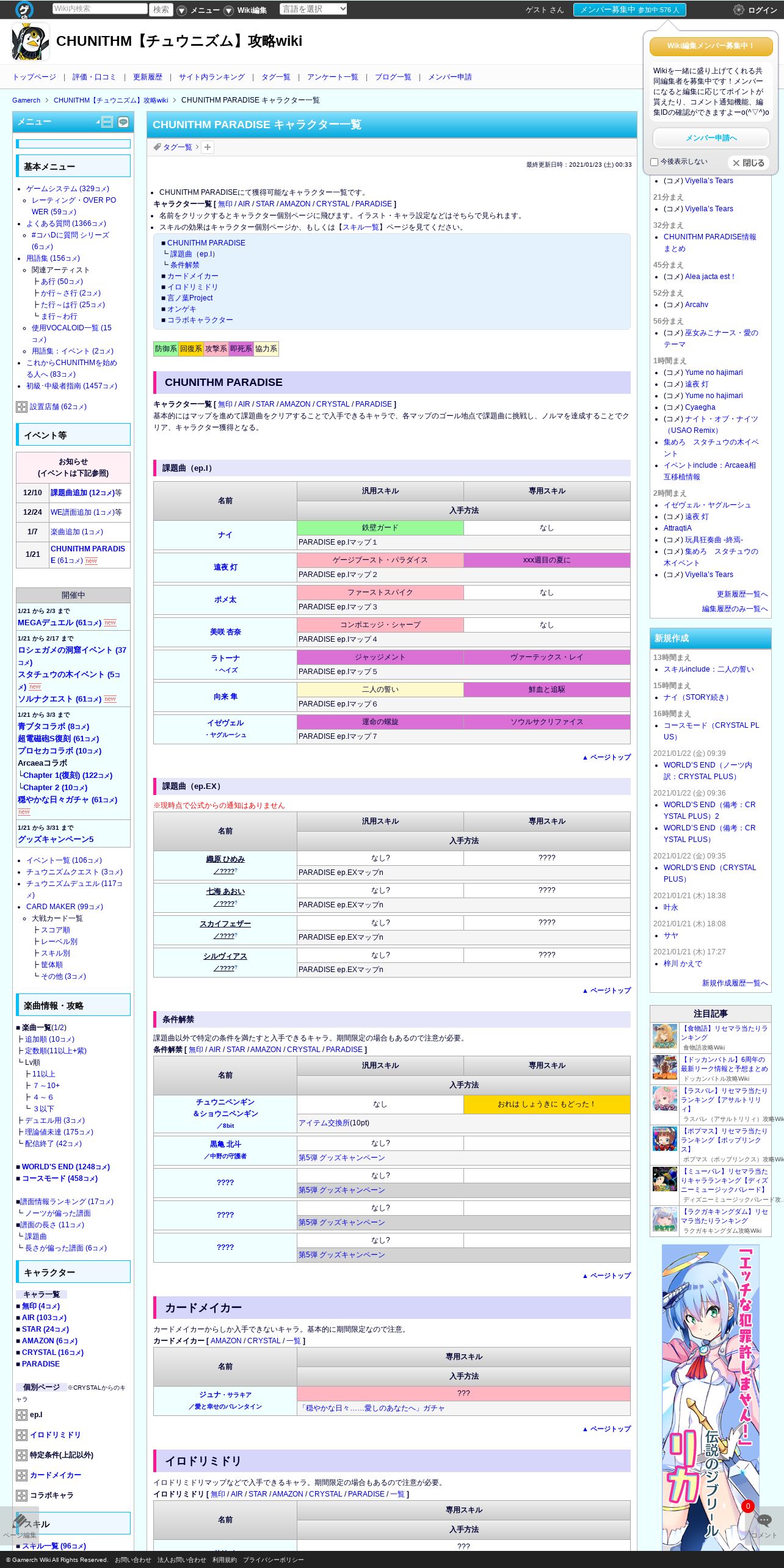Viewport: 784px width, 1568px height.
Task: Open the ブログ一覧 nav item
Action: (393, 77)
